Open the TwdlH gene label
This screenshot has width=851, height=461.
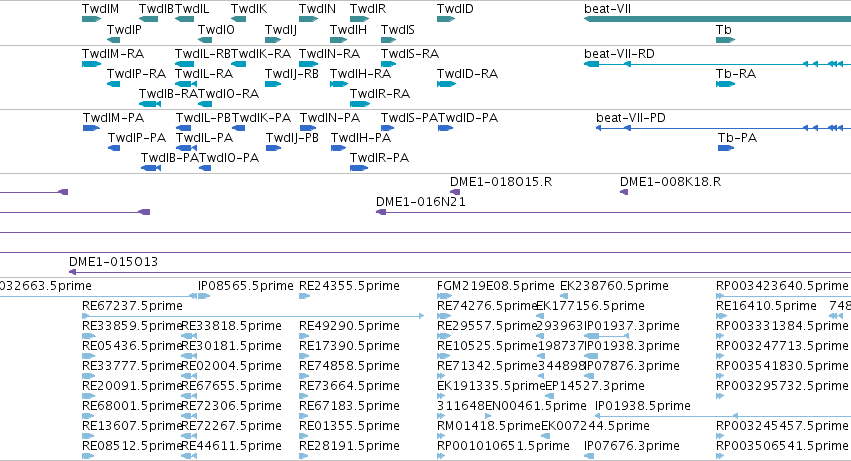[x=348, y=30]
